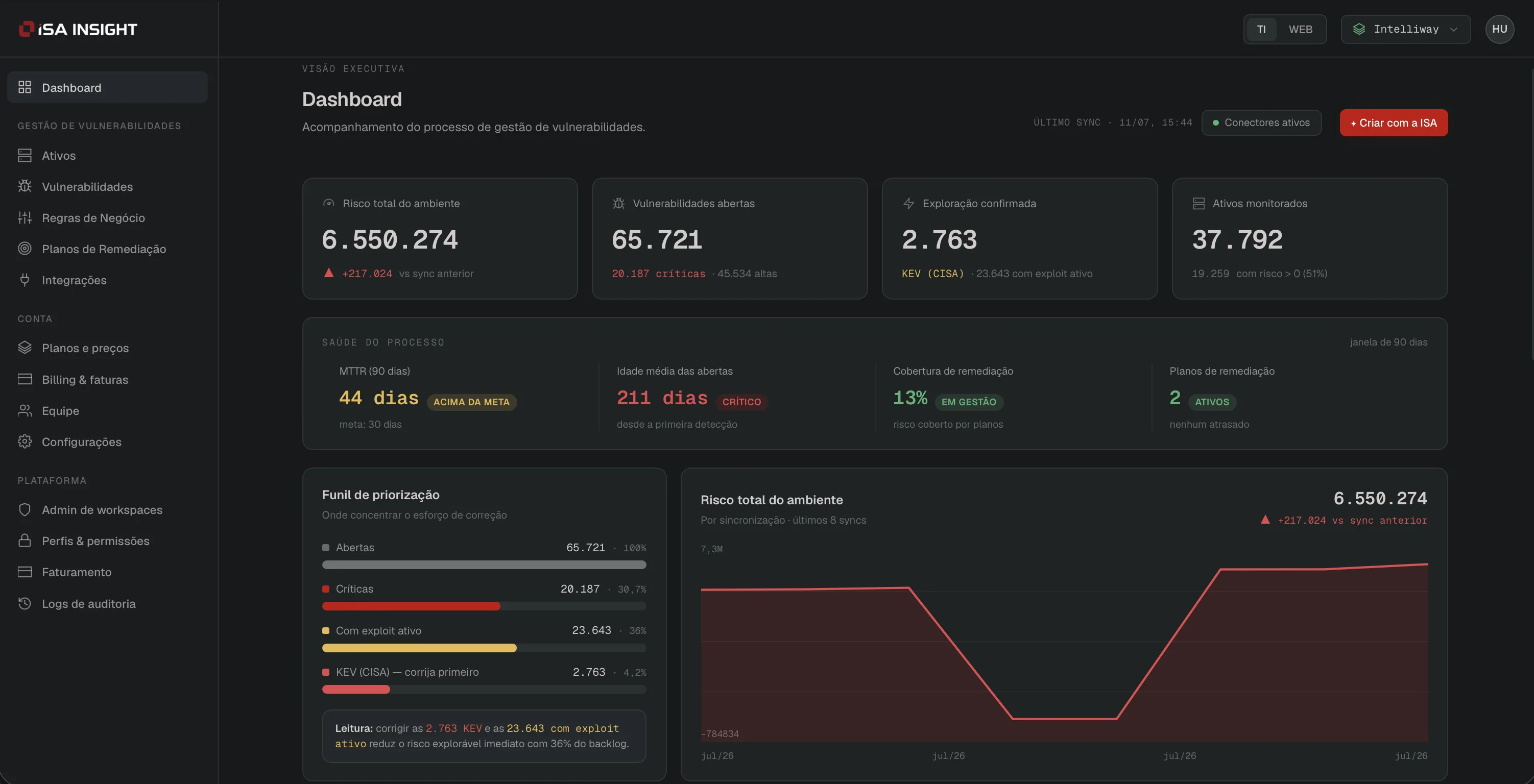Click the 13% Cobertura de remediação value
The image size is (1534, 784).
pyautogui.click(x=910, y=398)
